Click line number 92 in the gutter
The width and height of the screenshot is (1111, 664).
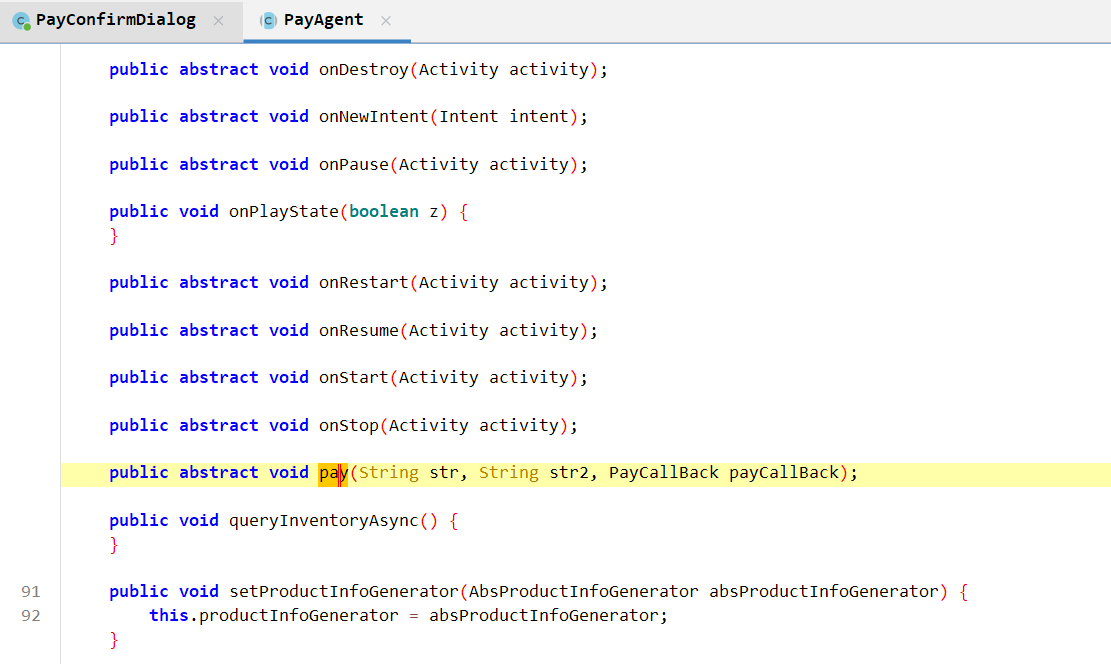tap(30, 616)
